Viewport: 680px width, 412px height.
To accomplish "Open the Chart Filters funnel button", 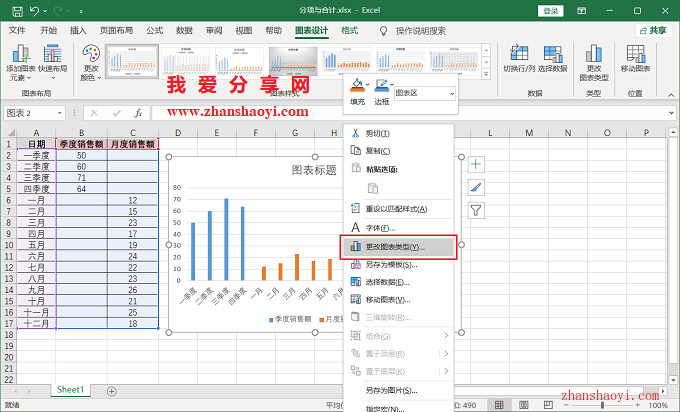I will click(476, 211).
